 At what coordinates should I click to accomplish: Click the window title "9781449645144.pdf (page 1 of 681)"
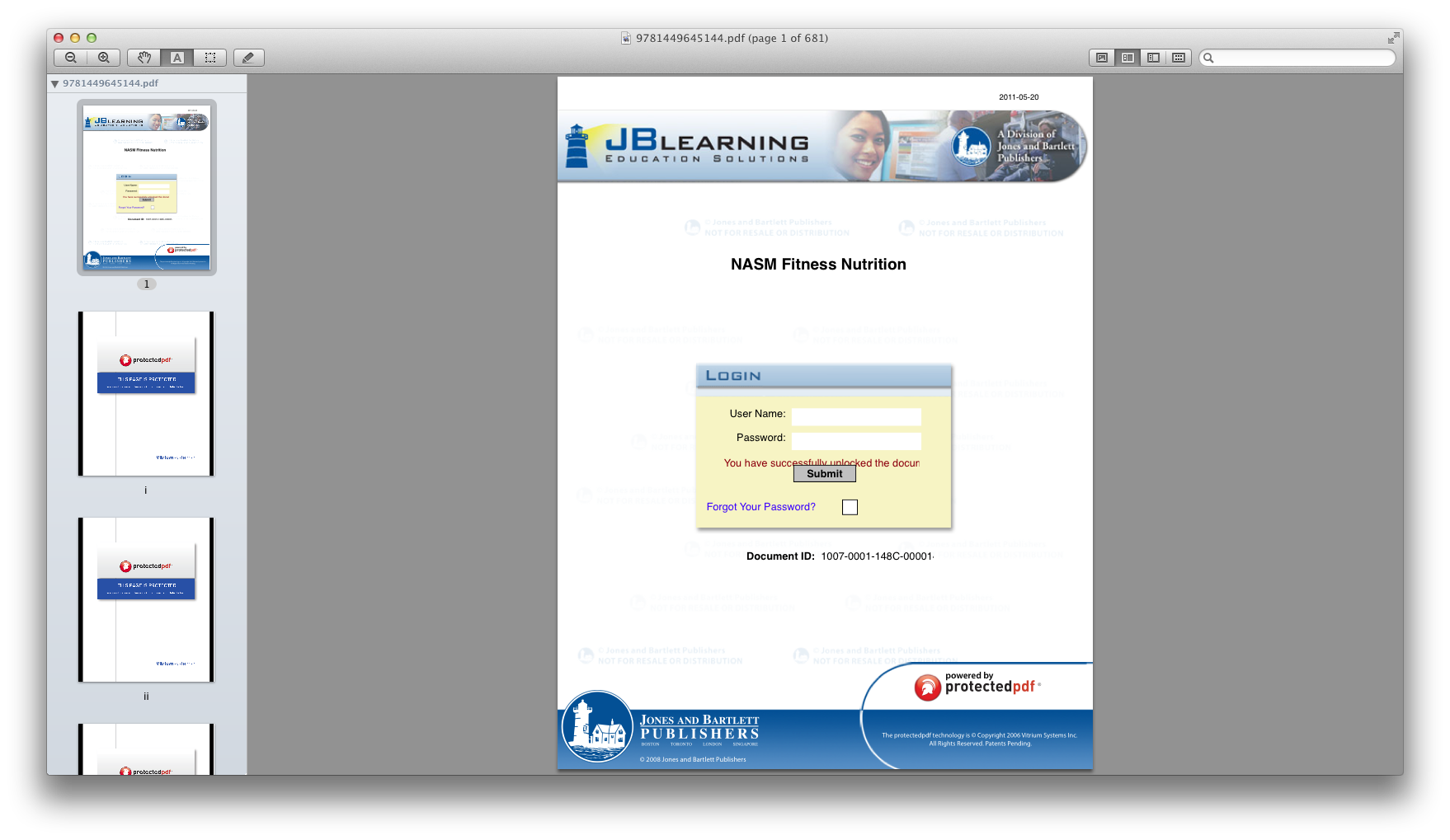point(732,38)
